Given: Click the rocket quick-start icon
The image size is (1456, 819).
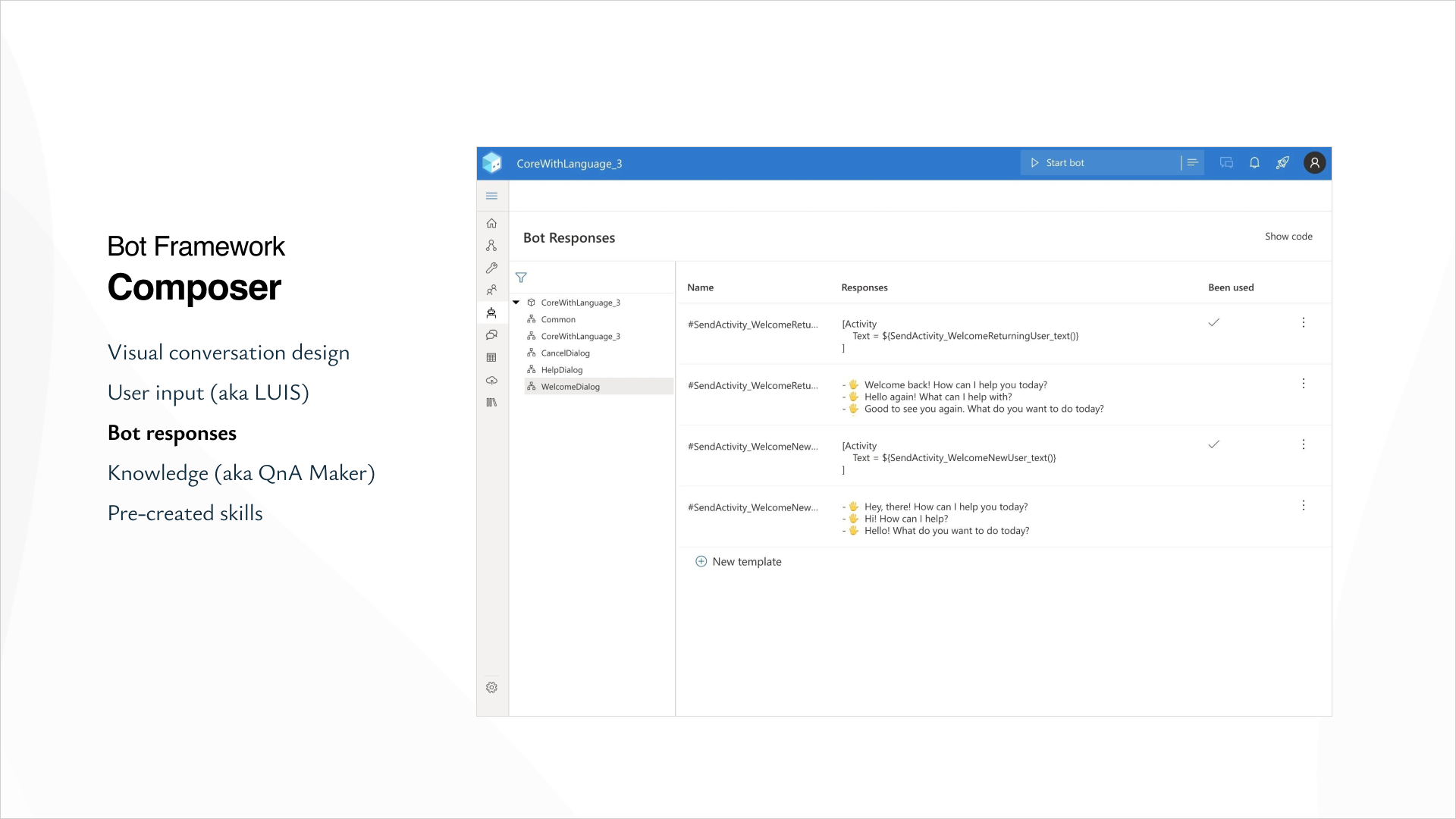Looking at the screenshot, I should pos(1282,163).
